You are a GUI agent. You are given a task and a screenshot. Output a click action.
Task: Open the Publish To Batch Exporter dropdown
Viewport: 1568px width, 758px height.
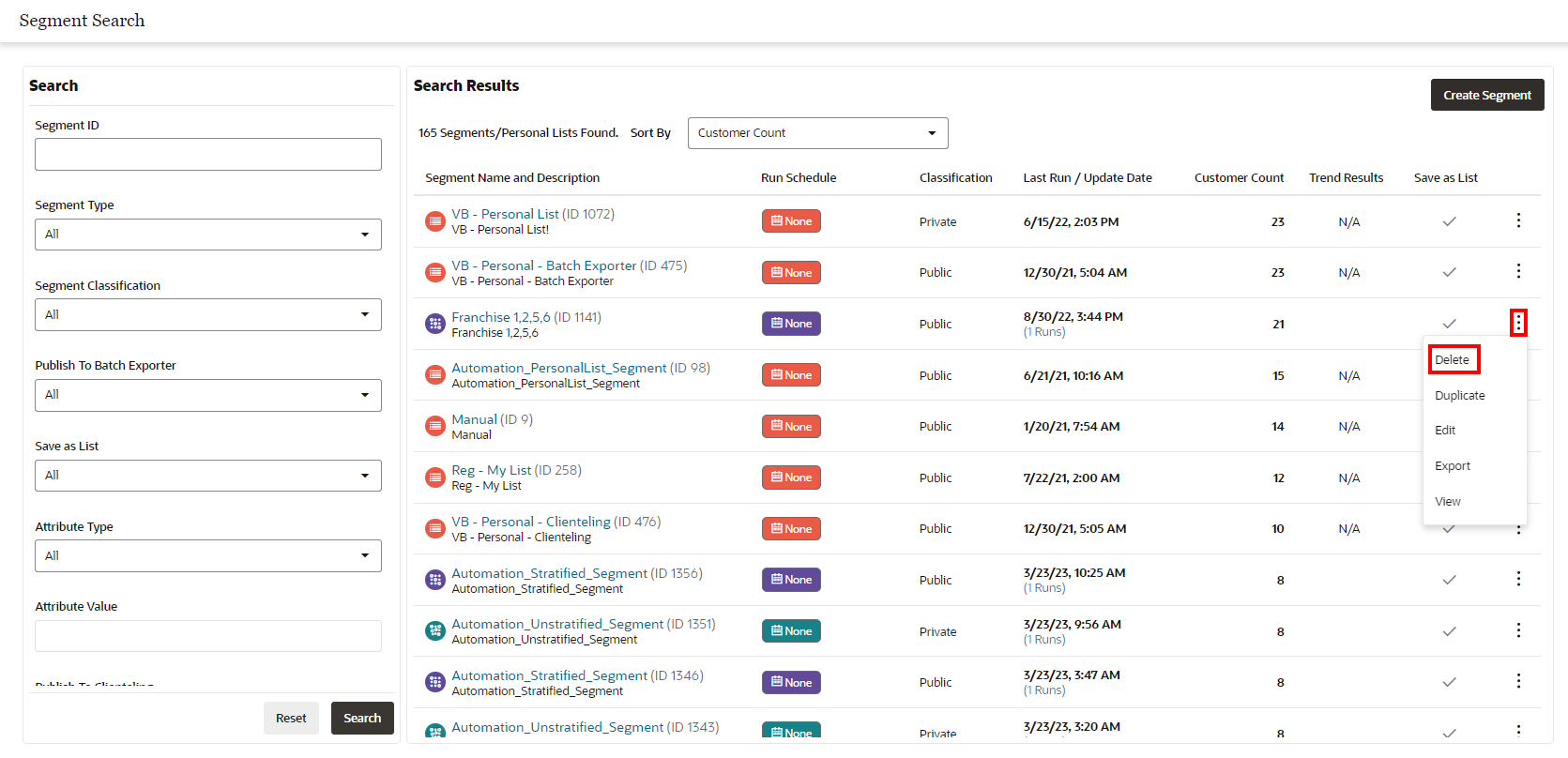click(208, 395)
